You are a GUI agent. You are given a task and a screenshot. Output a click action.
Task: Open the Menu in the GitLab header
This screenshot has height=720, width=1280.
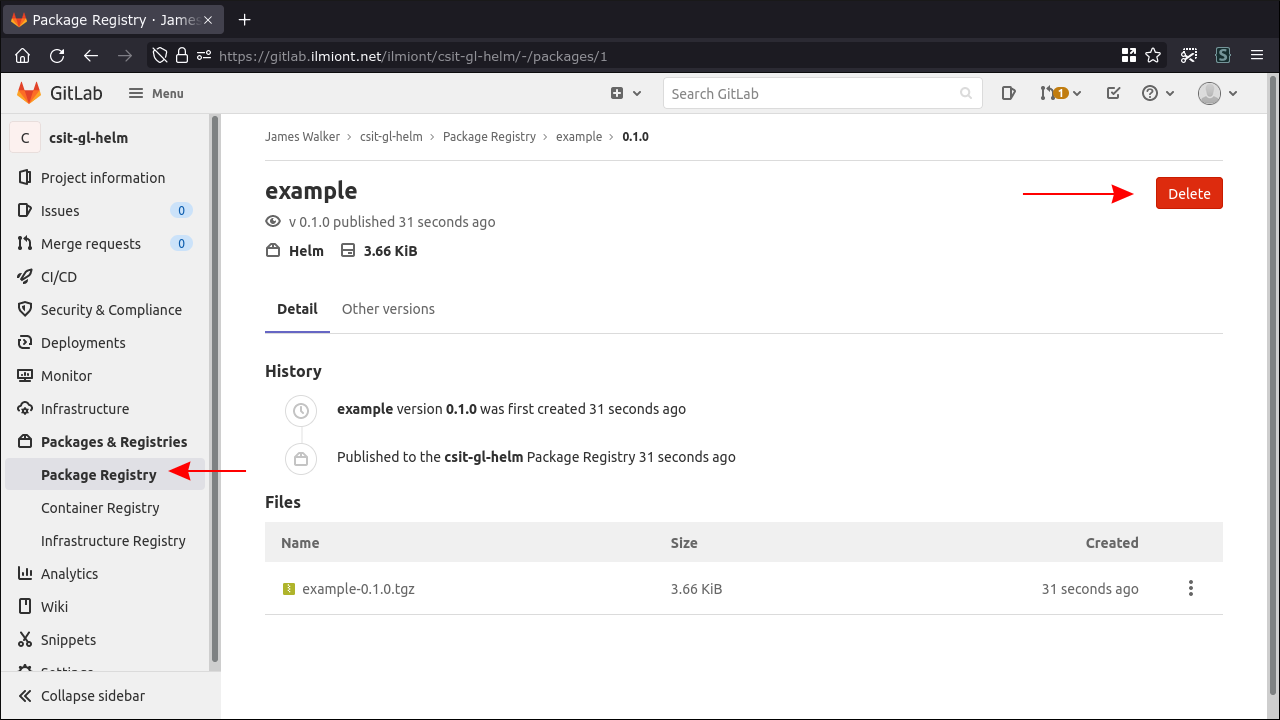click(155, 93)
